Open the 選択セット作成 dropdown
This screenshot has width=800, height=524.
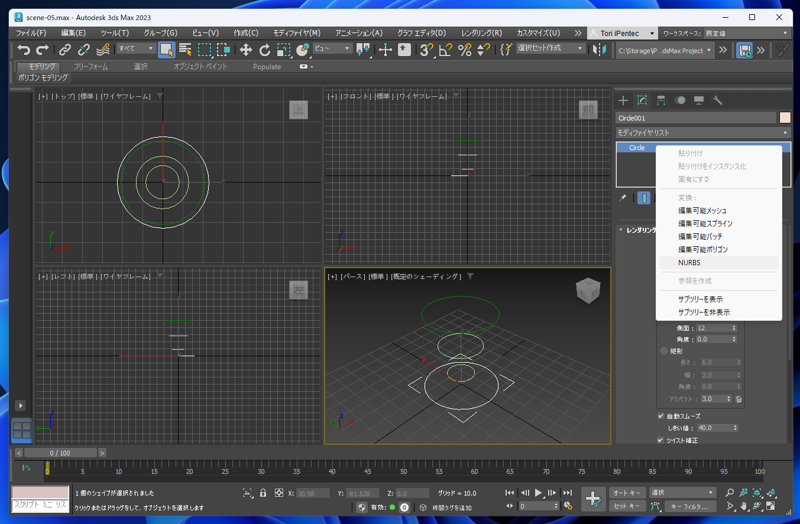coord(550,48)
